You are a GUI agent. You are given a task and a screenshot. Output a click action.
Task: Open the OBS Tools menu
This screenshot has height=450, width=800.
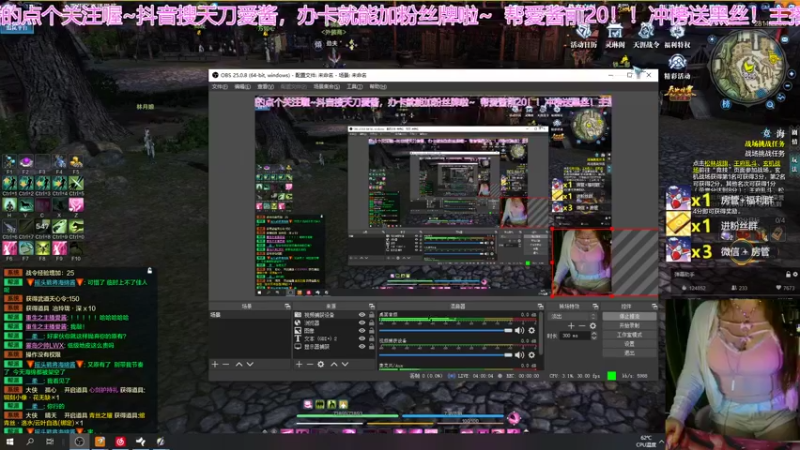(x=355, y=87)
